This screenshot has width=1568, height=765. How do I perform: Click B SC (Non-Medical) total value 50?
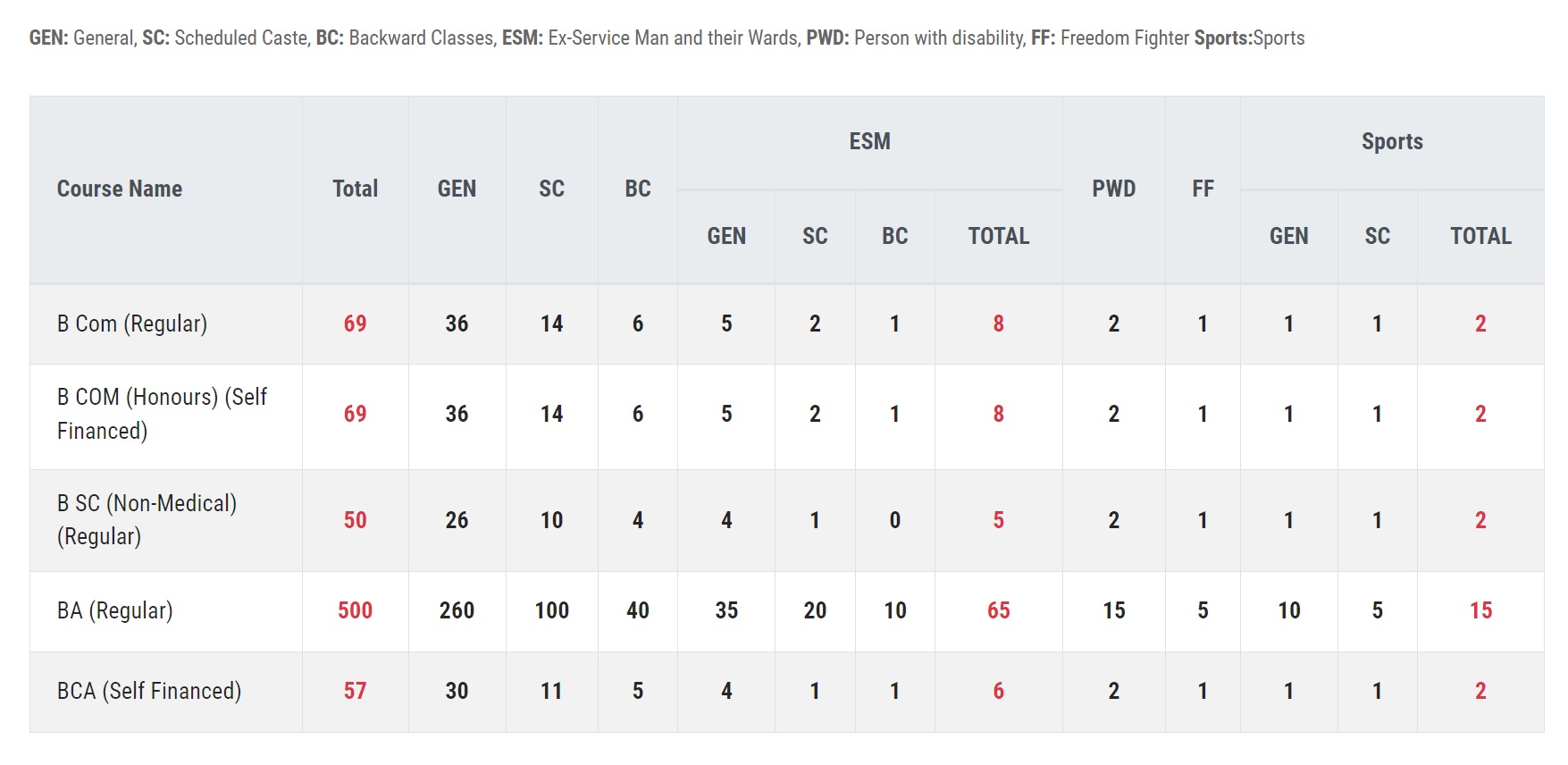pos(356,520)
